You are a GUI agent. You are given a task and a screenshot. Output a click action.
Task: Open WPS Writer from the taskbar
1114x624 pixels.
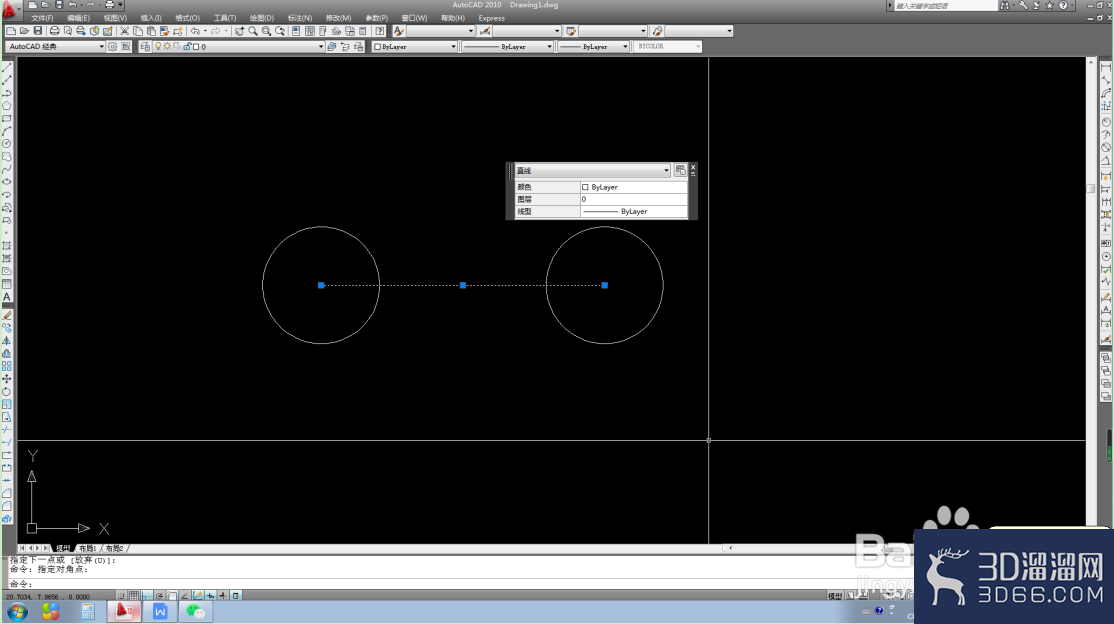point(160,611)
